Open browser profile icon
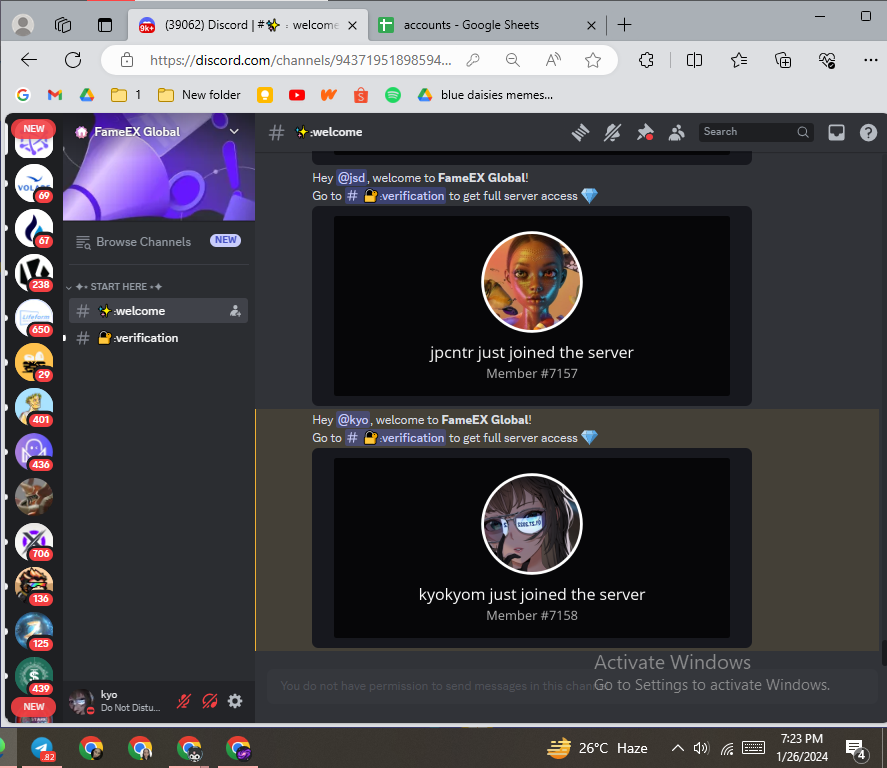Screen dimensions: 887x768 (x=23, y=25)
